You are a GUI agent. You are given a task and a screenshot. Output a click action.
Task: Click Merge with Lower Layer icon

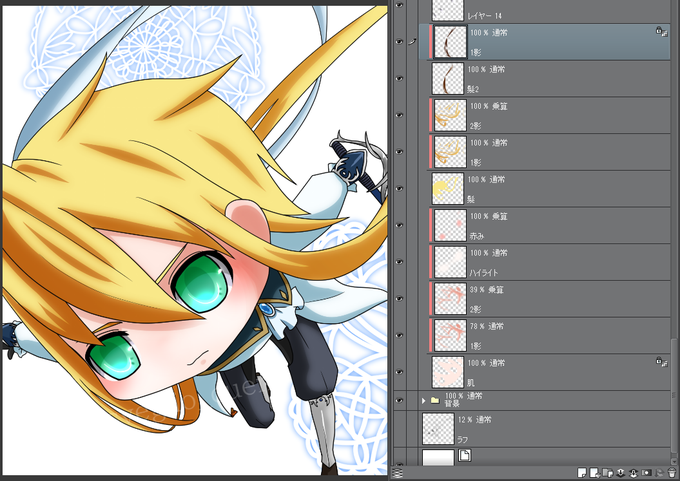tap(634, 473)
